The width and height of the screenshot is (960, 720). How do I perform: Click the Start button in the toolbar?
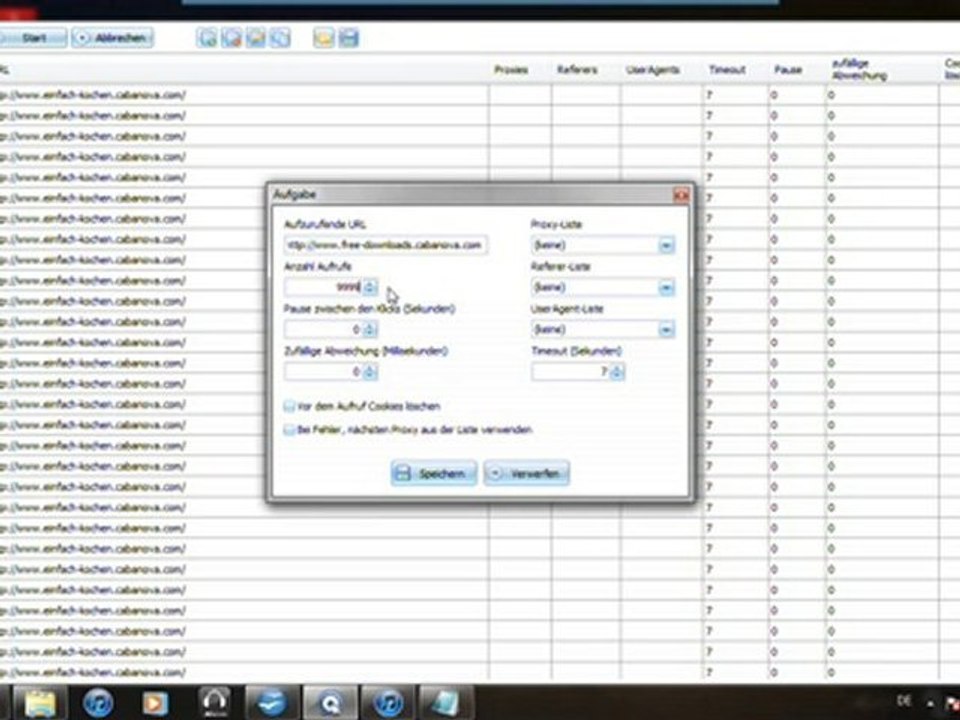pyautogui.click(x=32, y=38)
